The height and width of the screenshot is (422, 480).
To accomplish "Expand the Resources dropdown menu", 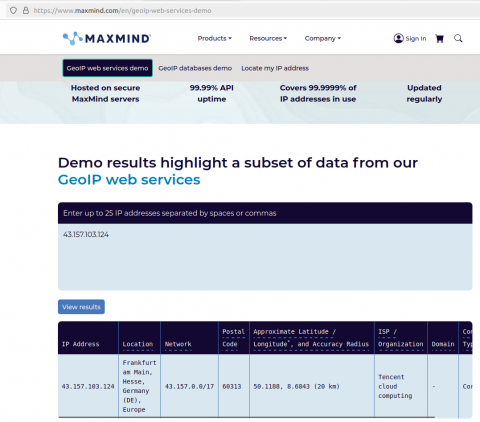I will 268,38.
